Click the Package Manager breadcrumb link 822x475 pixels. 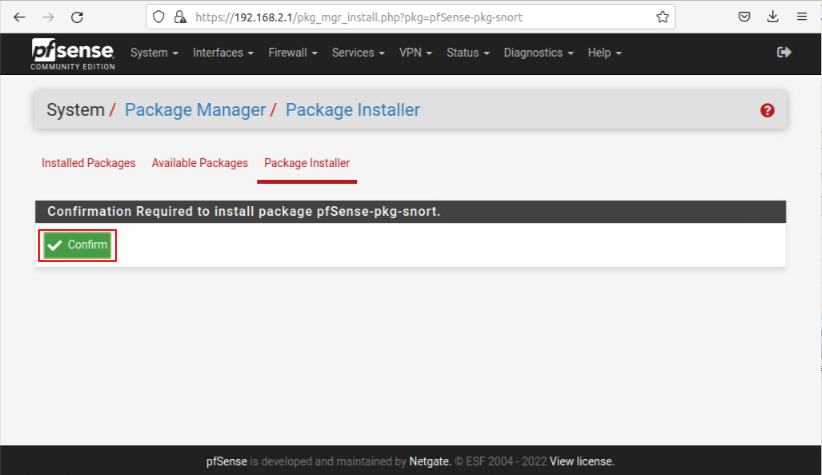[195, 110]
